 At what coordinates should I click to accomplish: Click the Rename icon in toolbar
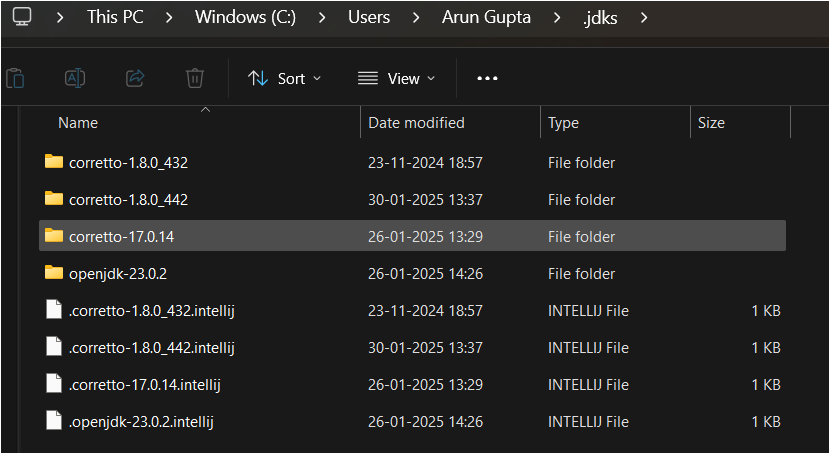pyautogui.click(x=75, y=78)
